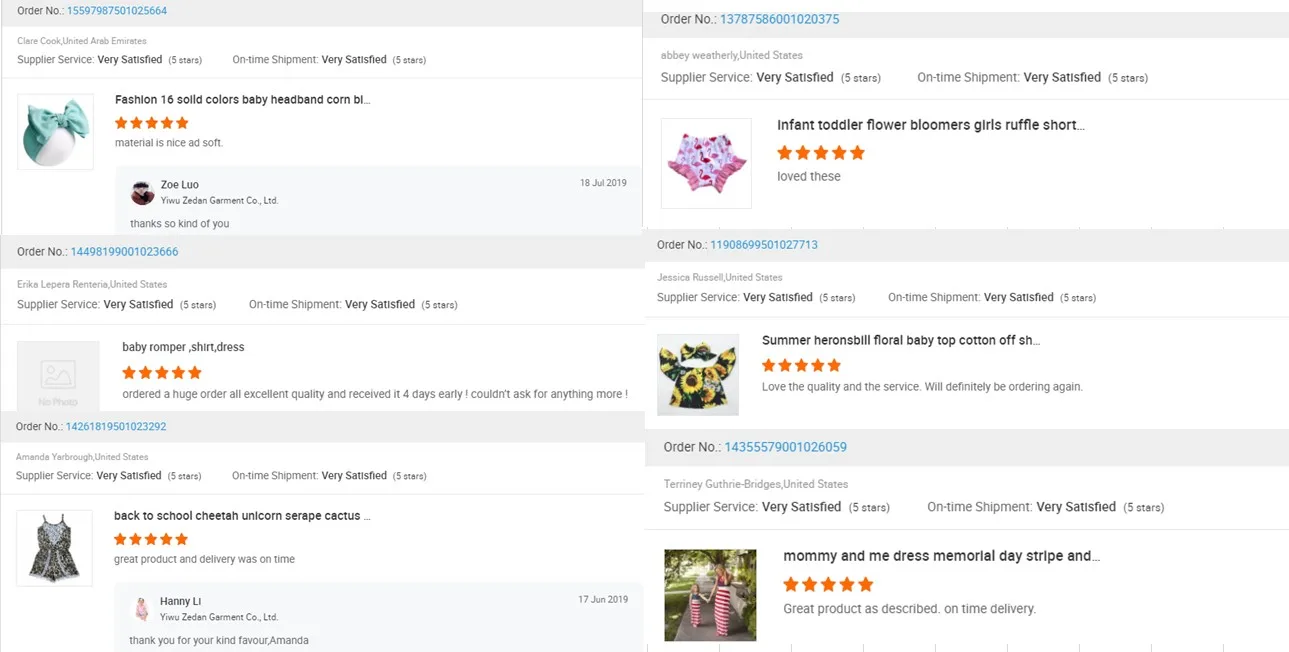Click the cheetah romper product thumbnail

pos(55,547)
